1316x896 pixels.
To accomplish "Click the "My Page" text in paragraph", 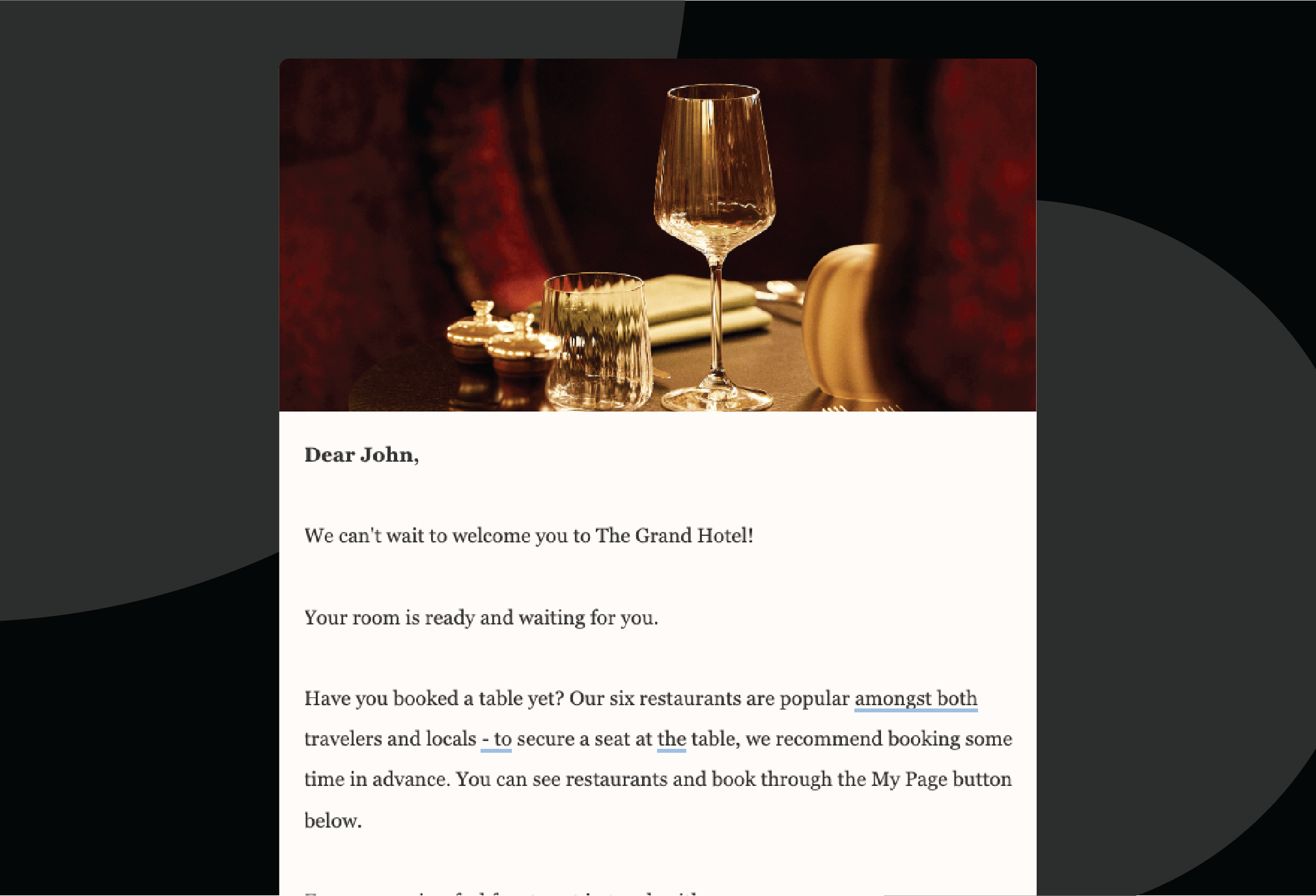I will pos(909,779).
